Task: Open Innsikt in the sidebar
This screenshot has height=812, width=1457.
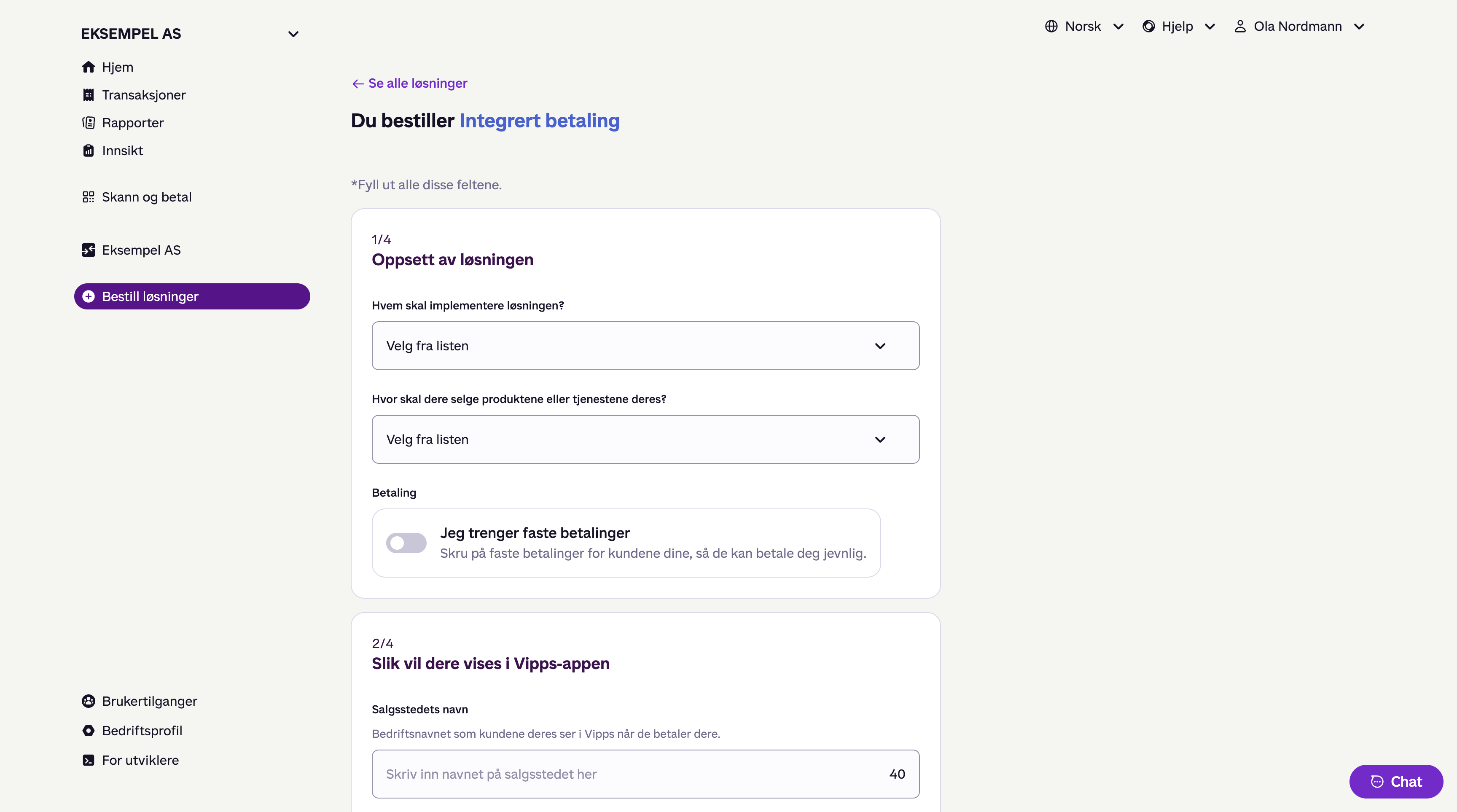Action: pyautogui.click(x=192, y=151)
